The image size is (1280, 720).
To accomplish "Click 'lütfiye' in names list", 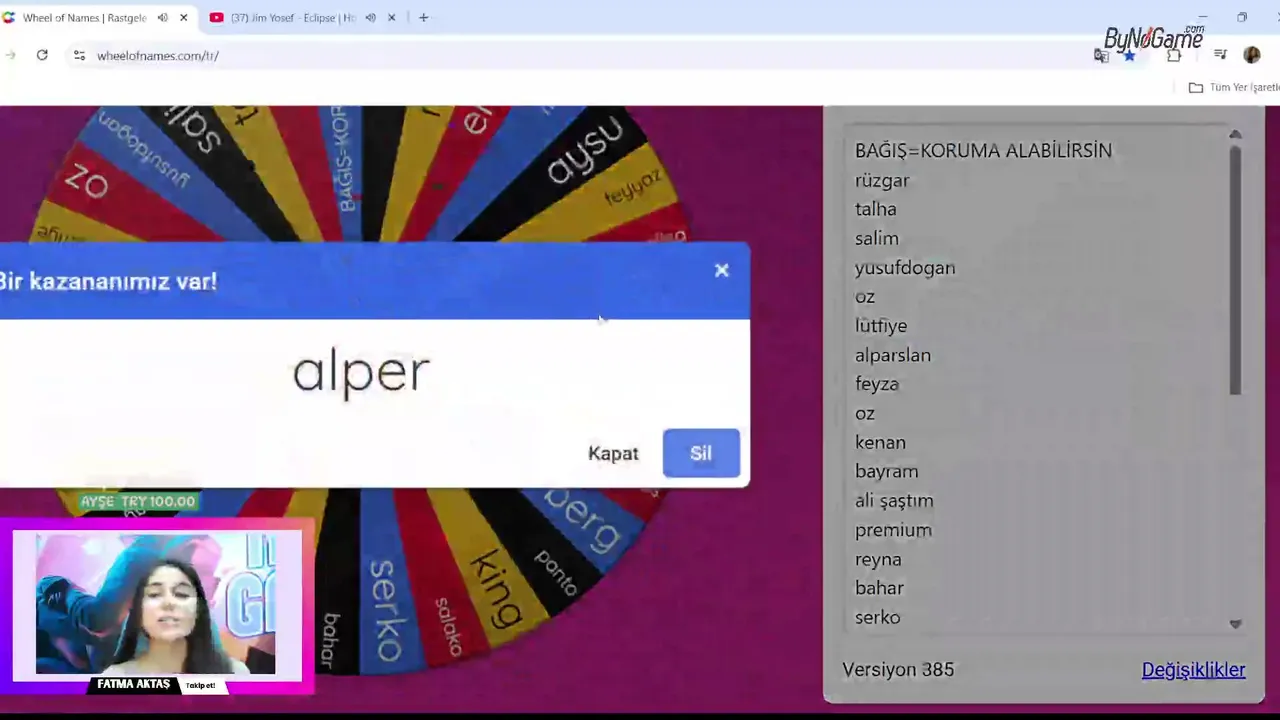I will (x=881, y=326).
